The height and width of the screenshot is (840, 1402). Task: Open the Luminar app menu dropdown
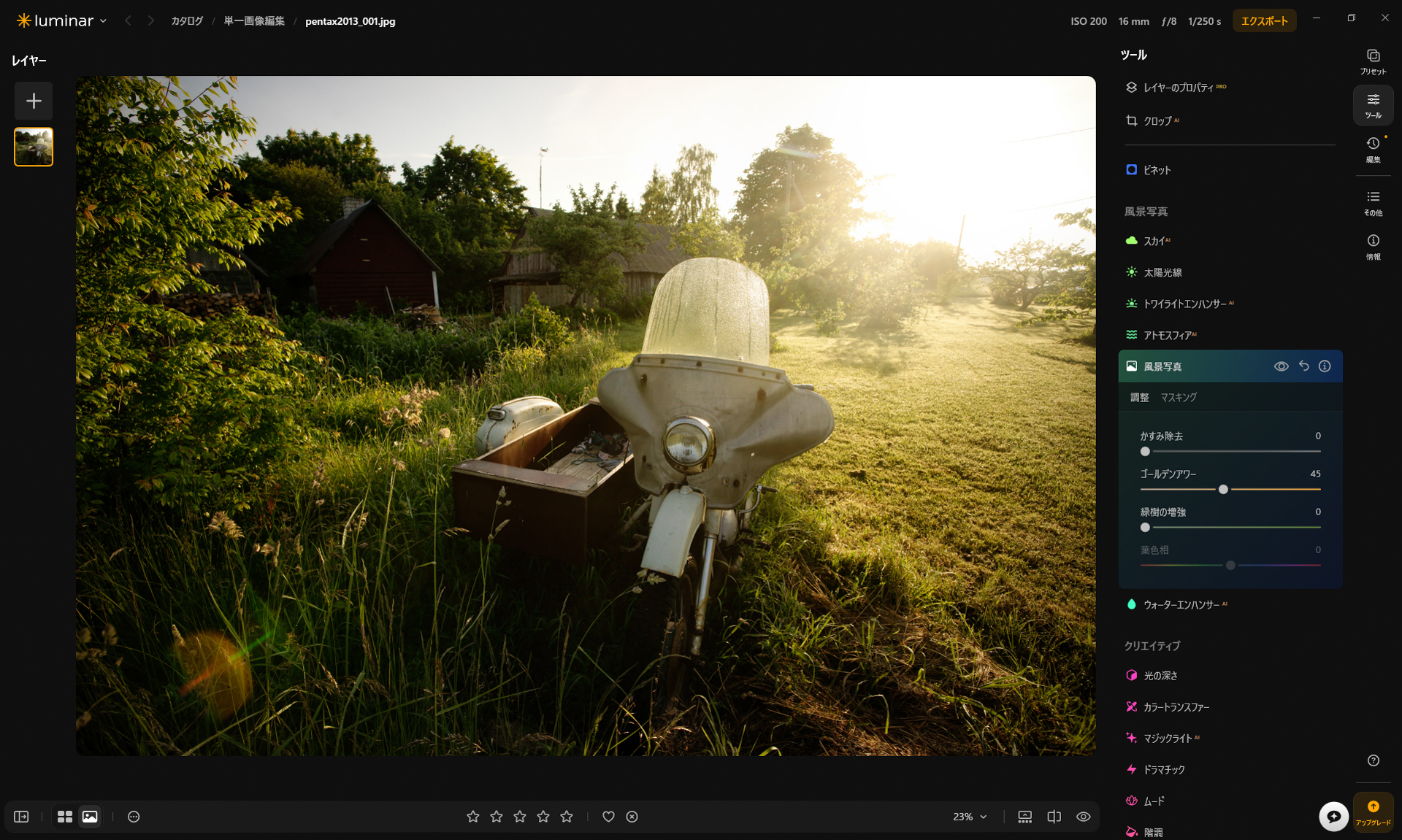62,21
